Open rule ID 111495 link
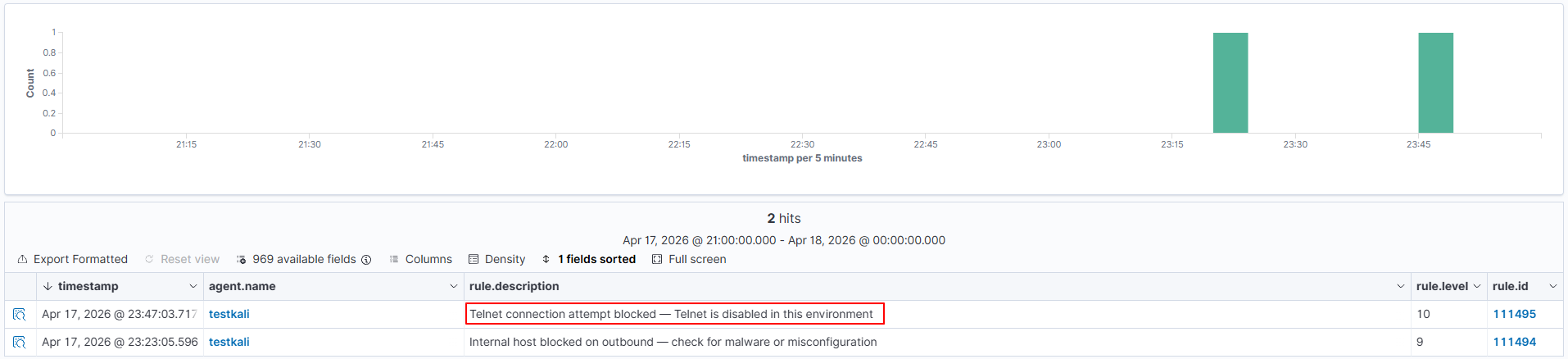The image size is (1568, 359). (x=1514, y=315)
